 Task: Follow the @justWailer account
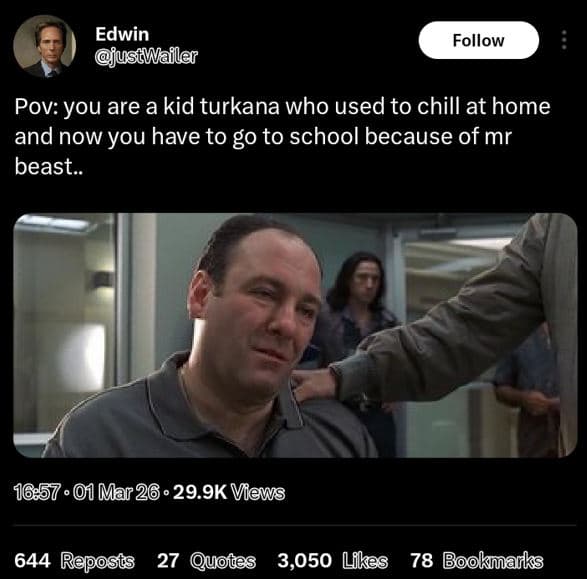(478, 40)
